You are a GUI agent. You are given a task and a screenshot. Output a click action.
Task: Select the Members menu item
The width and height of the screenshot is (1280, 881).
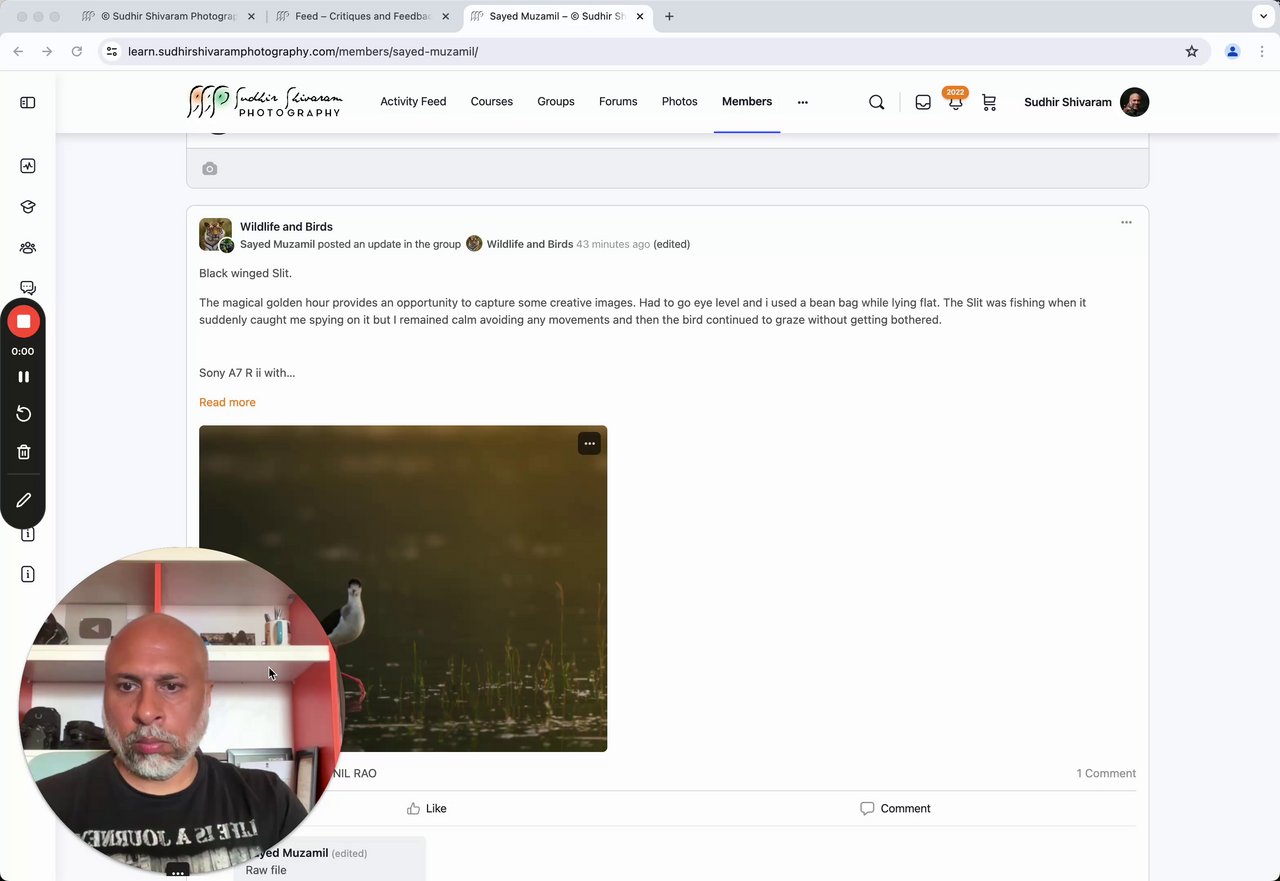pyautogui.click(x=747, y=102)
